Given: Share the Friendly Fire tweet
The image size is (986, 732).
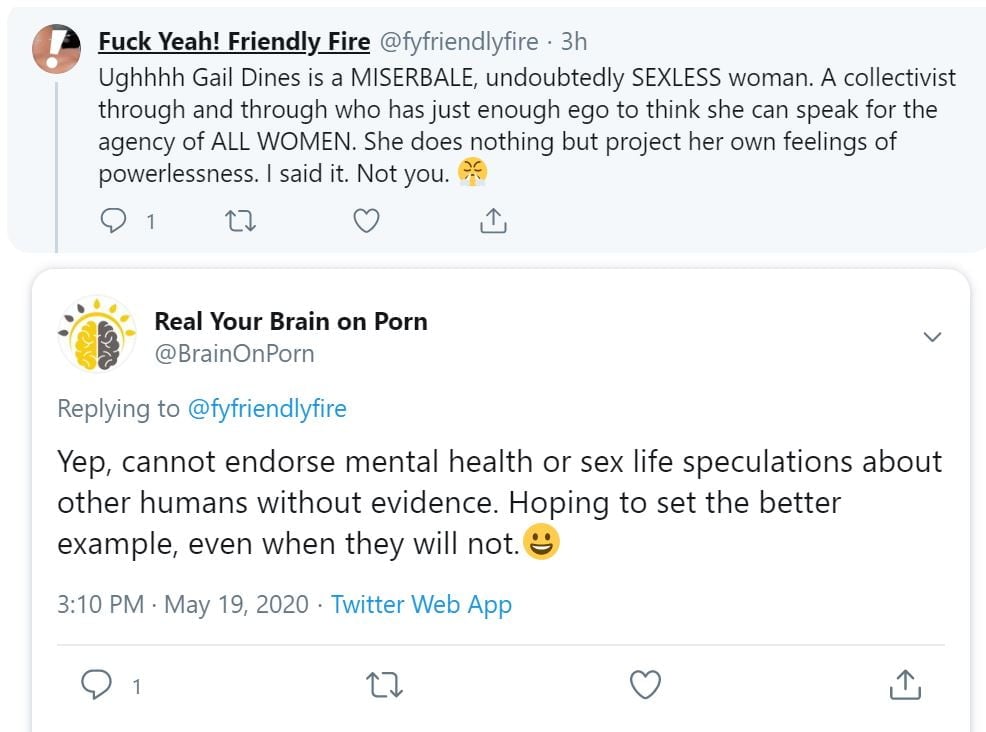Looking at the screenshot, I should click(493, 221).
